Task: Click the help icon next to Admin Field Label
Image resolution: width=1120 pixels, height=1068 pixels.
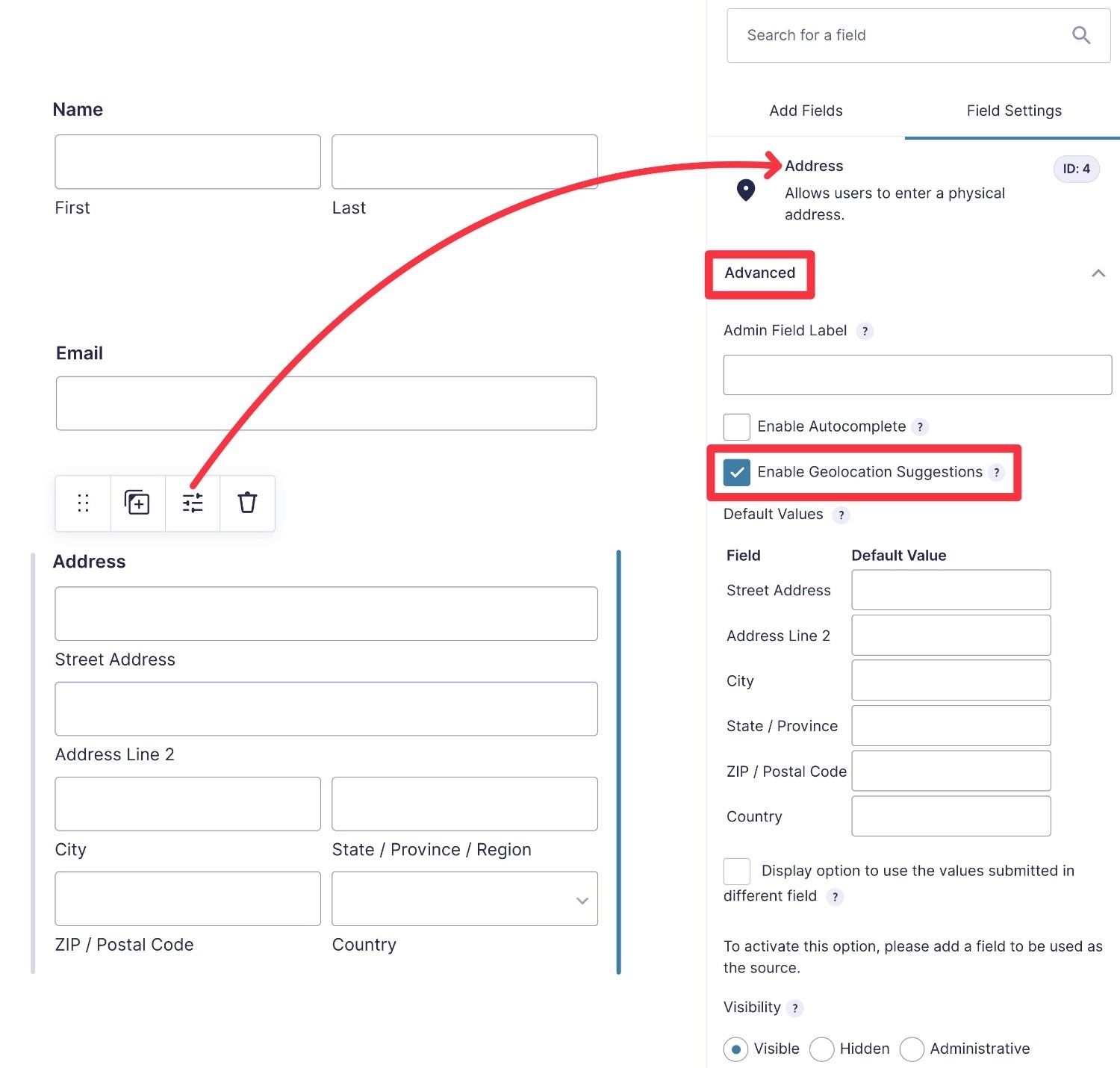Action: point(865,331)
